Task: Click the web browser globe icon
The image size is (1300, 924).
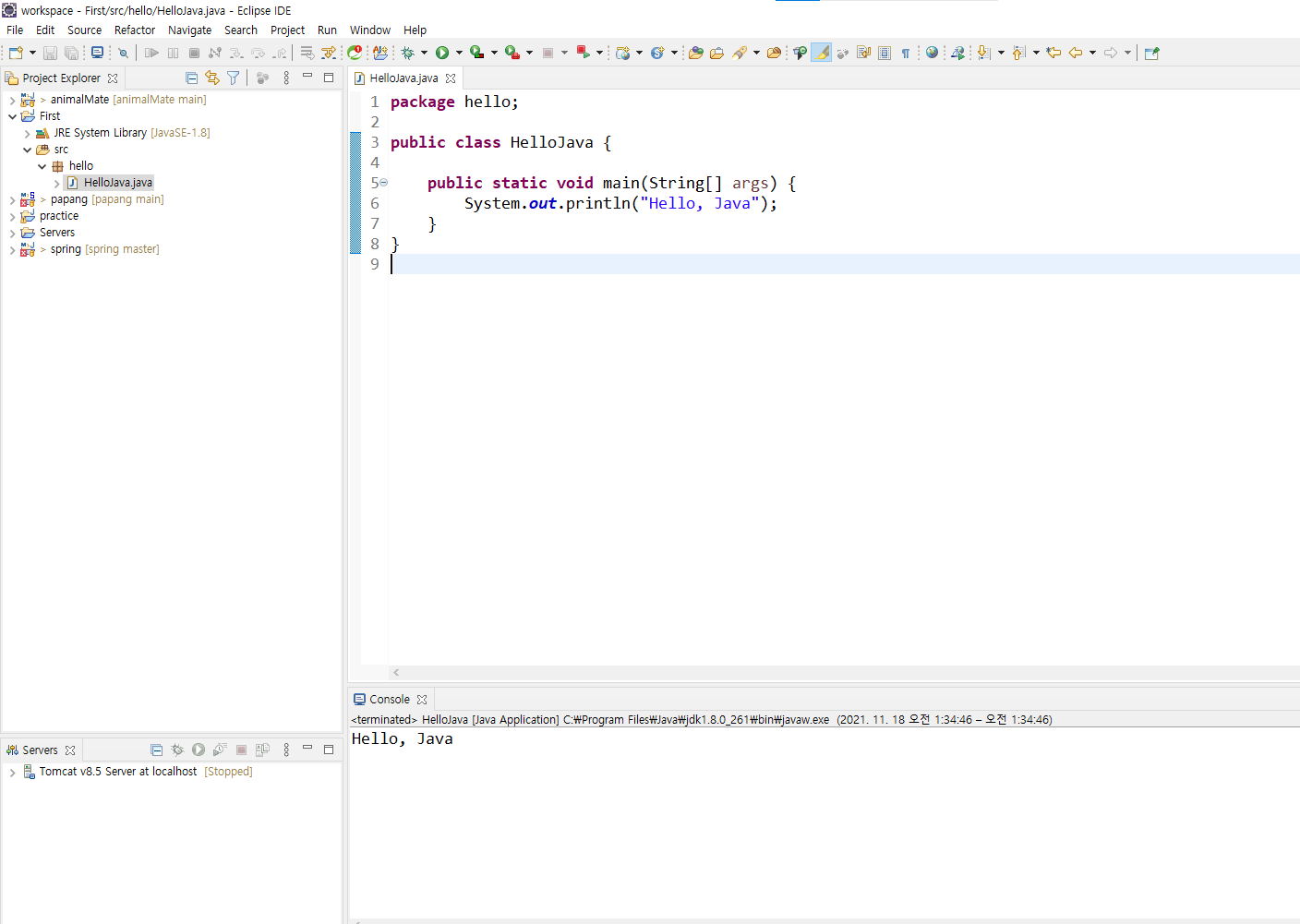Action: pyautogui.click(x=932, y=53)
